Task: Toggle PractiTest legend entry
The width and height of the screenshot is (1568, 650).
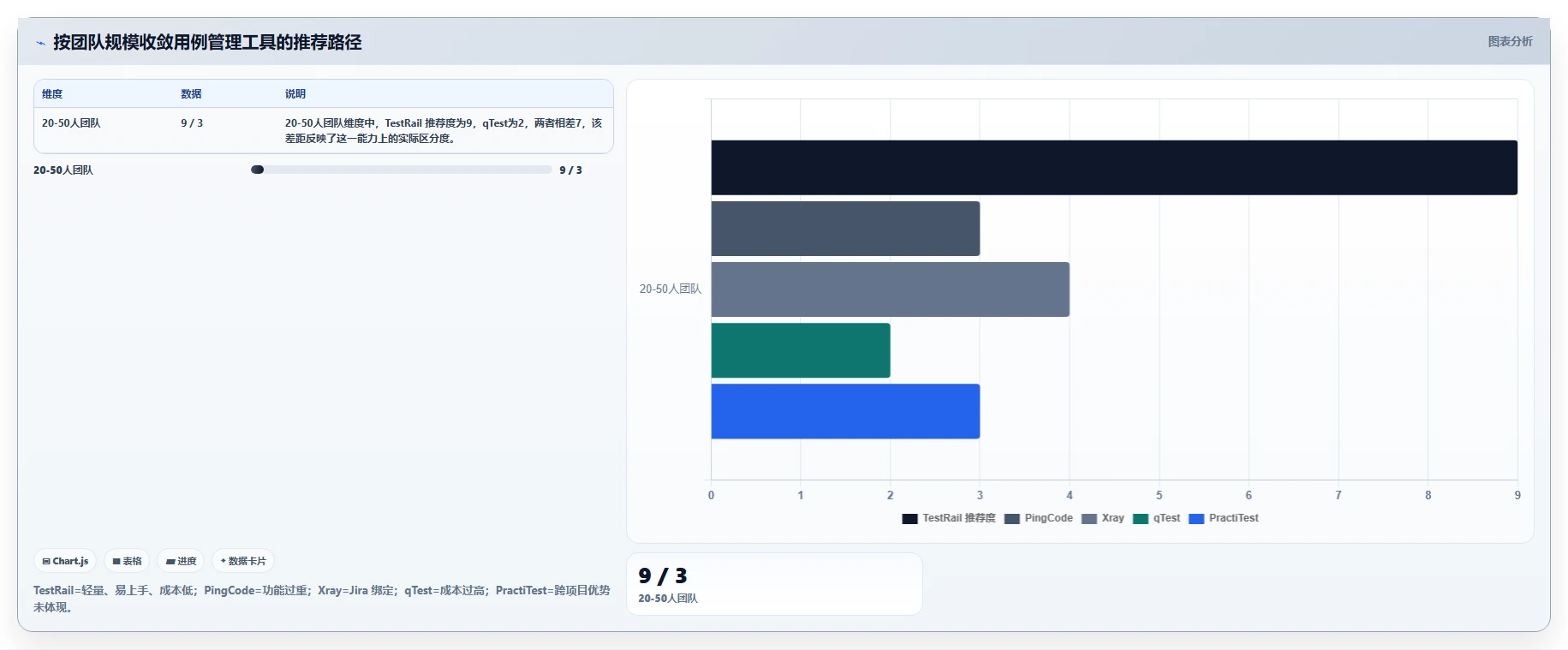Action: click(x=1224, y=518)
